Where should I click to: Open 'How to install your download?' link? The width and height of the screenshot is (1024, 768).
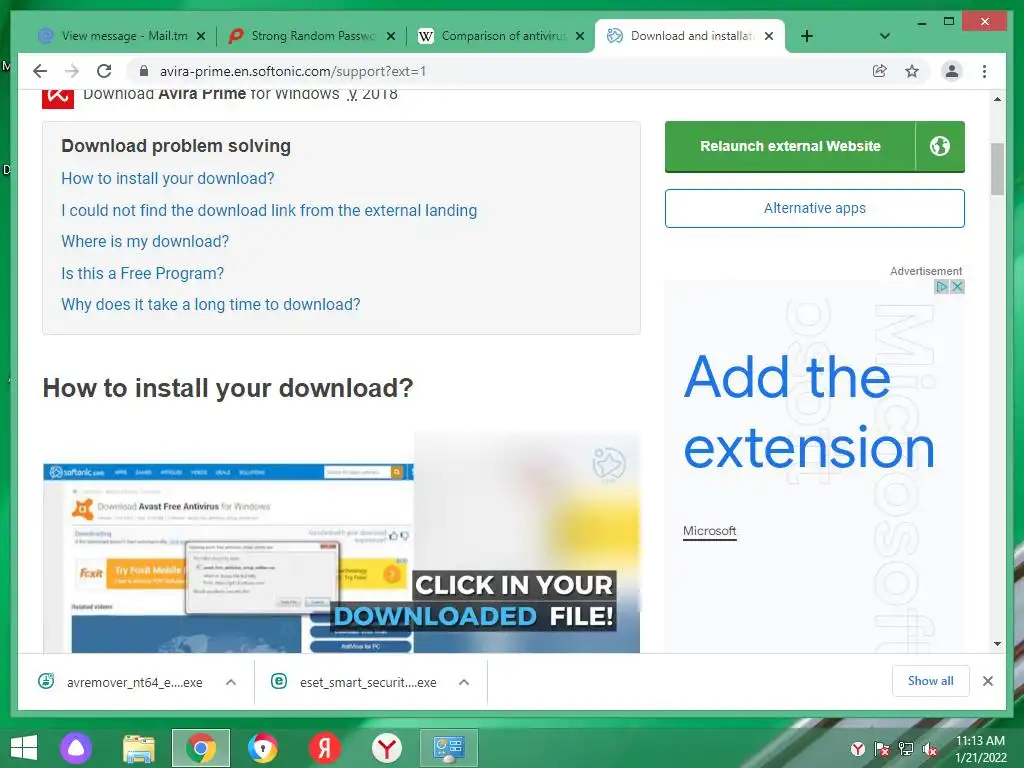point(168,178)
